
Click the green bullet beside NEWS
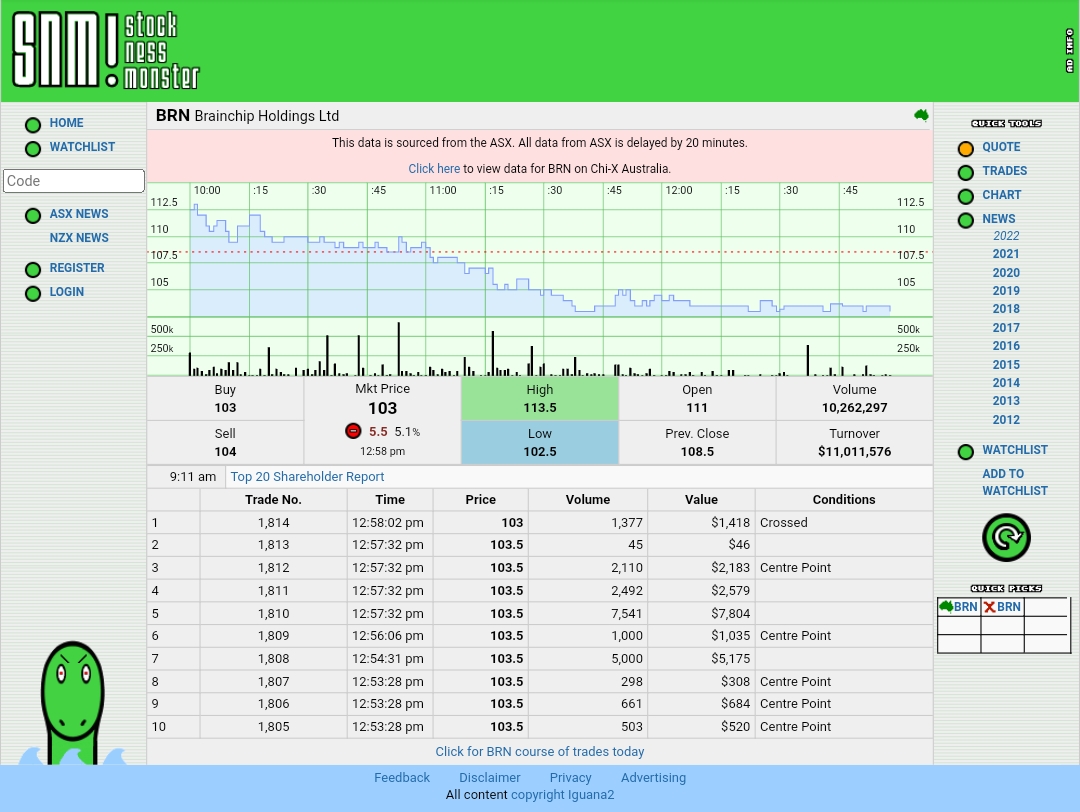pos(966,220)
